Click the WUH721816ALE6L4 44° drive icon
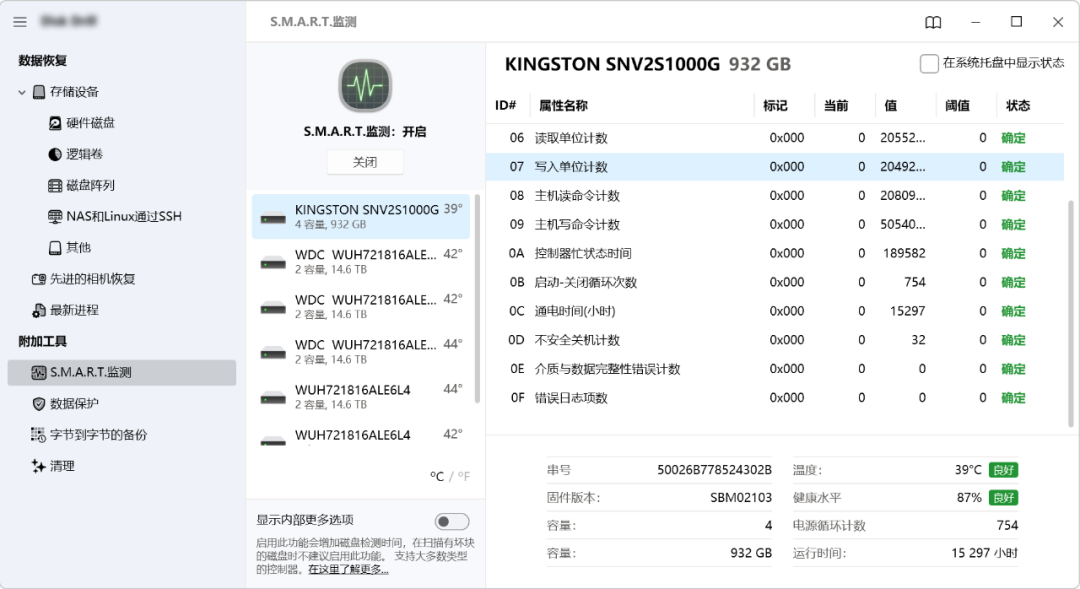 click(x=273, y=398)
